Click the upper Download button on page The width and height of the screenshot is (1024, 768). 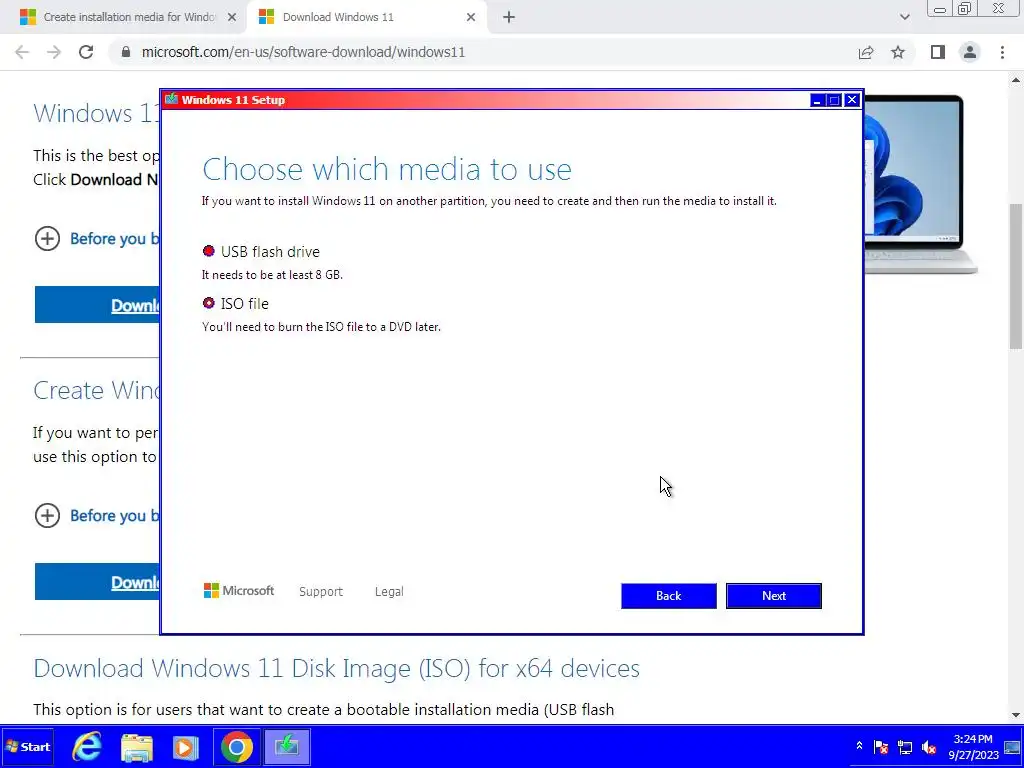97,304
